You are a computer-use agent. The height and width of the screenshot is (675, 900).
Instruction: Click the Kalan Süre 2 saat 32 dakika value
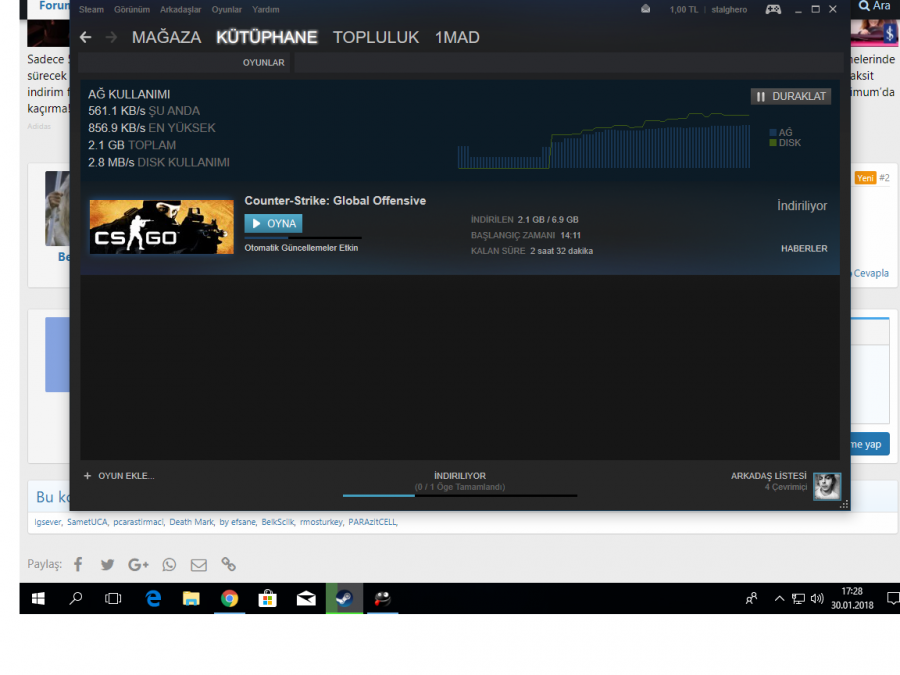(x=561, y=251)
